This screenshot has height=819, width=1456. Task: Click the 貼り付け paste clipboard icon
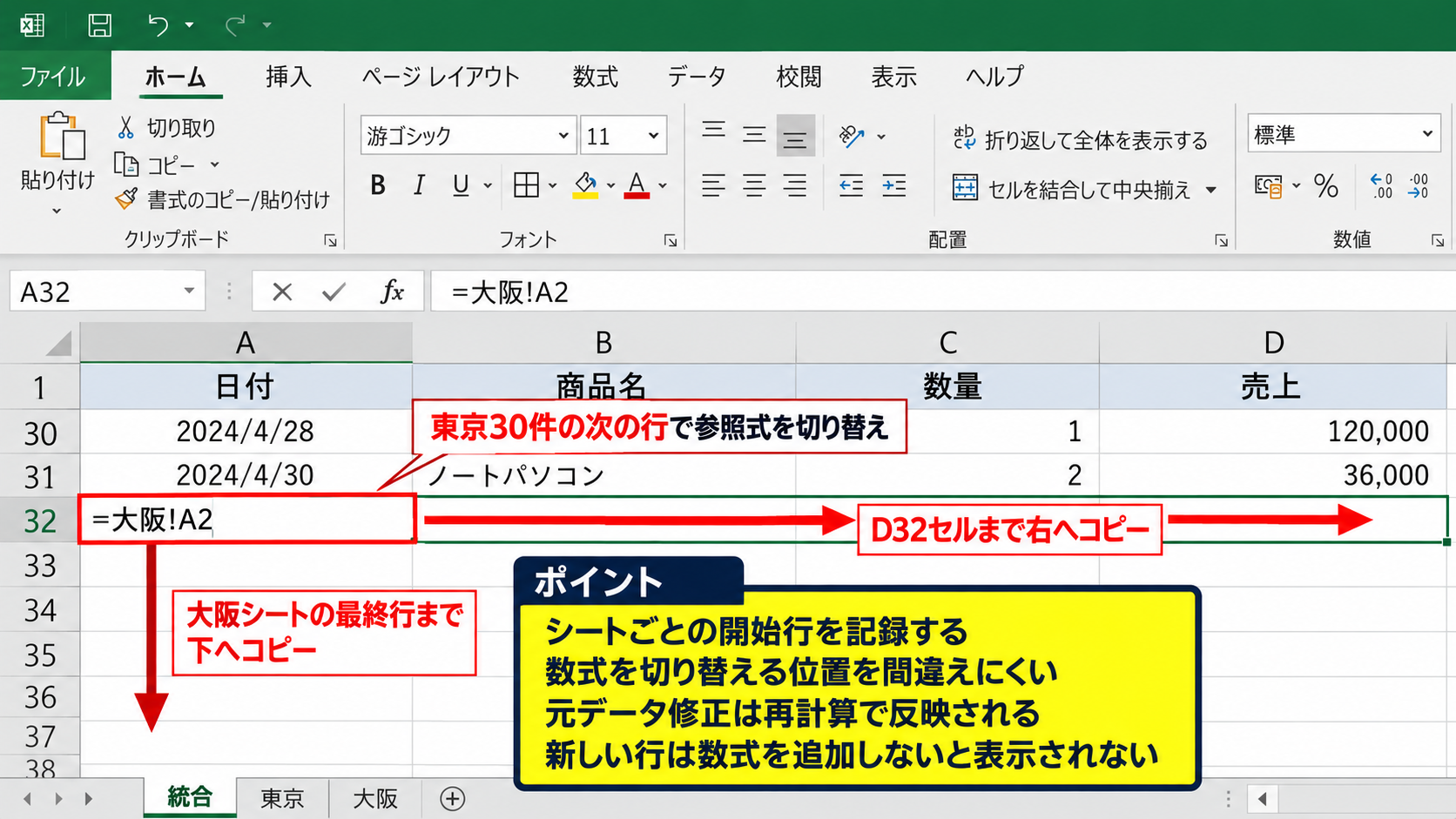62,136
